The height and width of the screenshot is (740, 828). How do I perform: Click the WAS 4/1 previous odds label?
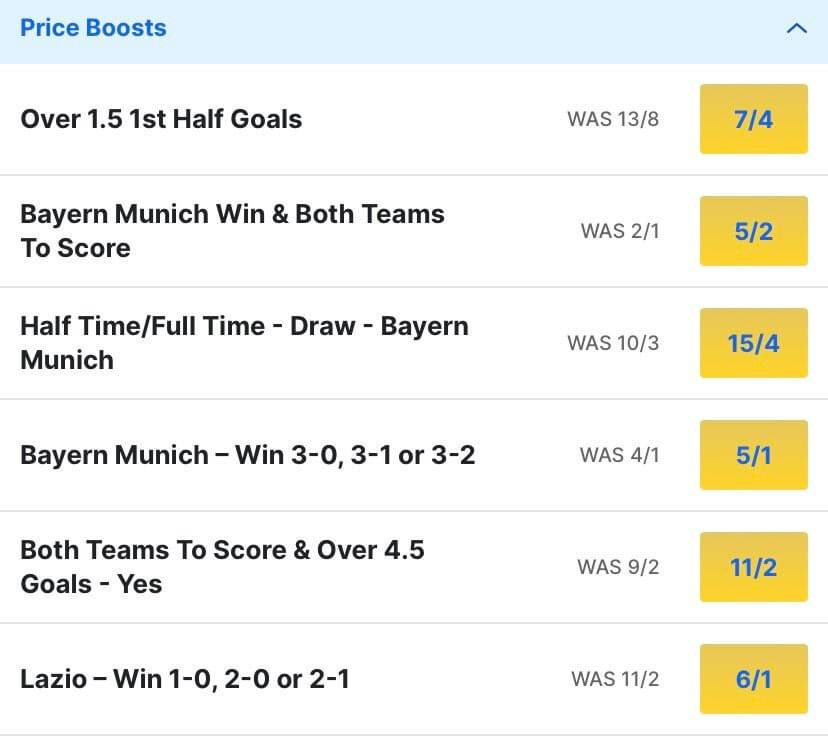(x=619, y=455)
